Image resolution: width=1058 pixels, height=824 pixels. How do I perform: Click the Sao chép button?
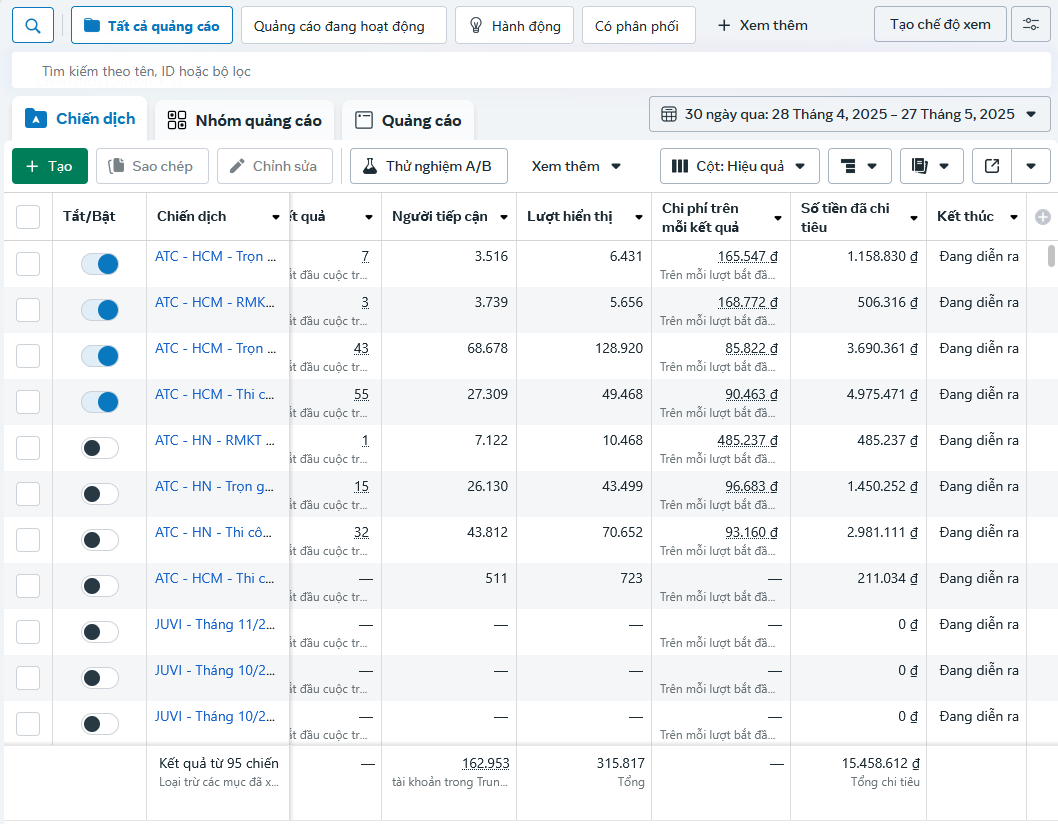pos(152,166)
